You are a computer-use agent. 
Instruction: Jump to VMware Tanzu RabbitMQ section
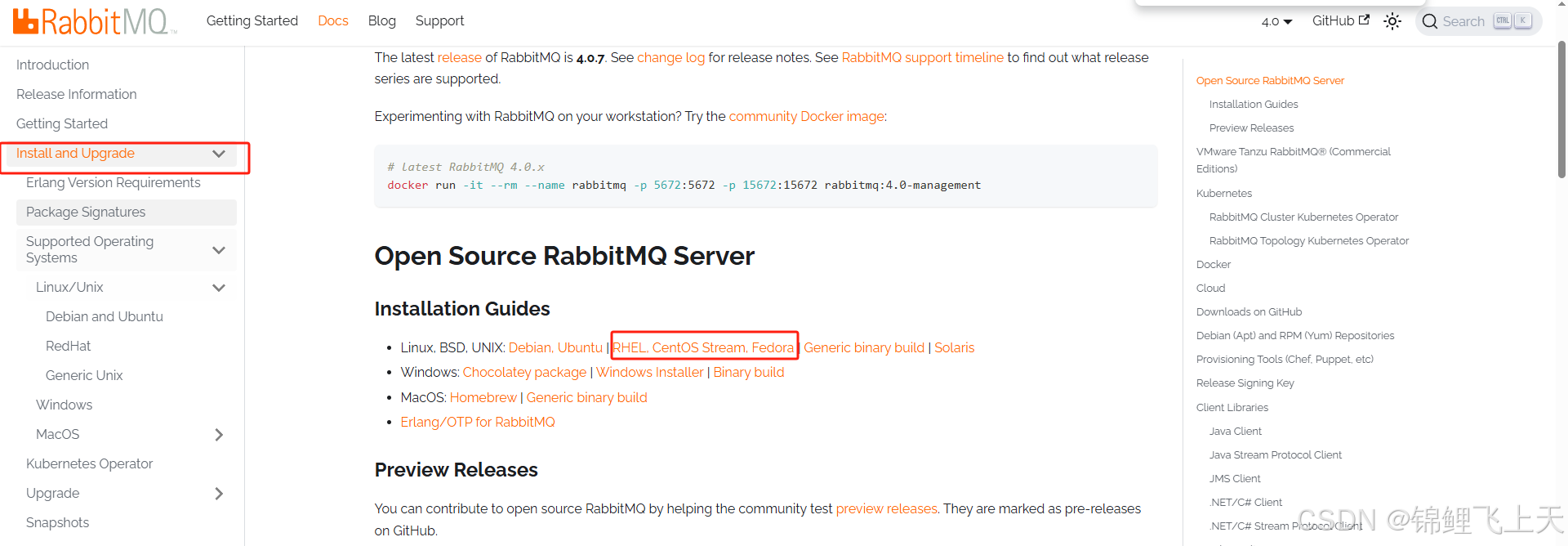pyautogui.click(x=1294, y=160)
